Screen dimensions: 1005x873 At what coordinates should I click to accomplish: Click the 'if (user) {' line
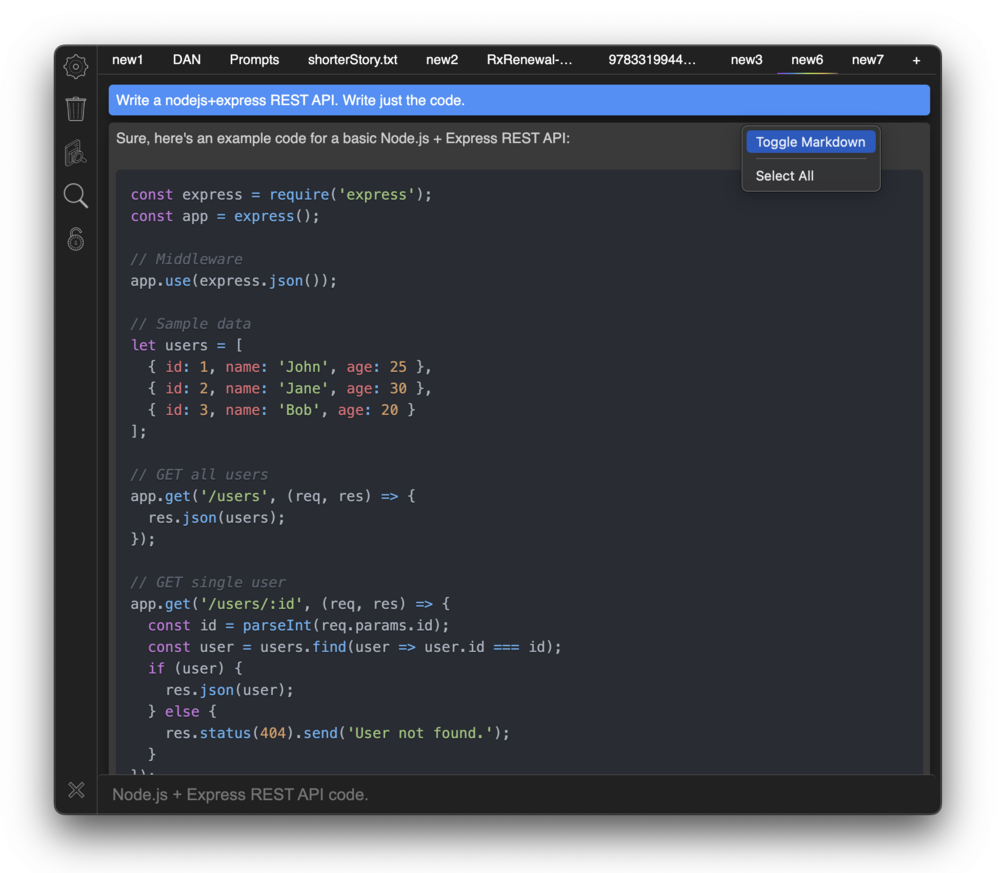[x=195, y=669]
